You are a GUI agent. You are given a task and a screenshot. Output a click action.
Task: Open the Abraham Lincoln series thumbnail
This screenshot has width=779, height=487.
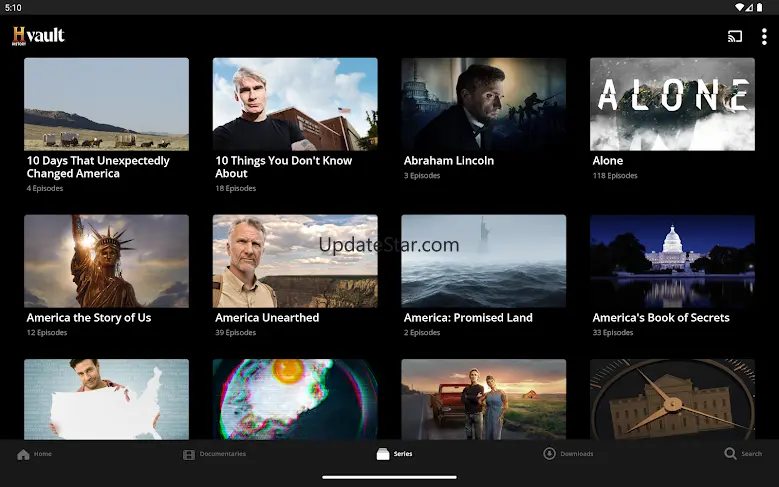pyautogui.click(x=483, y=104)
